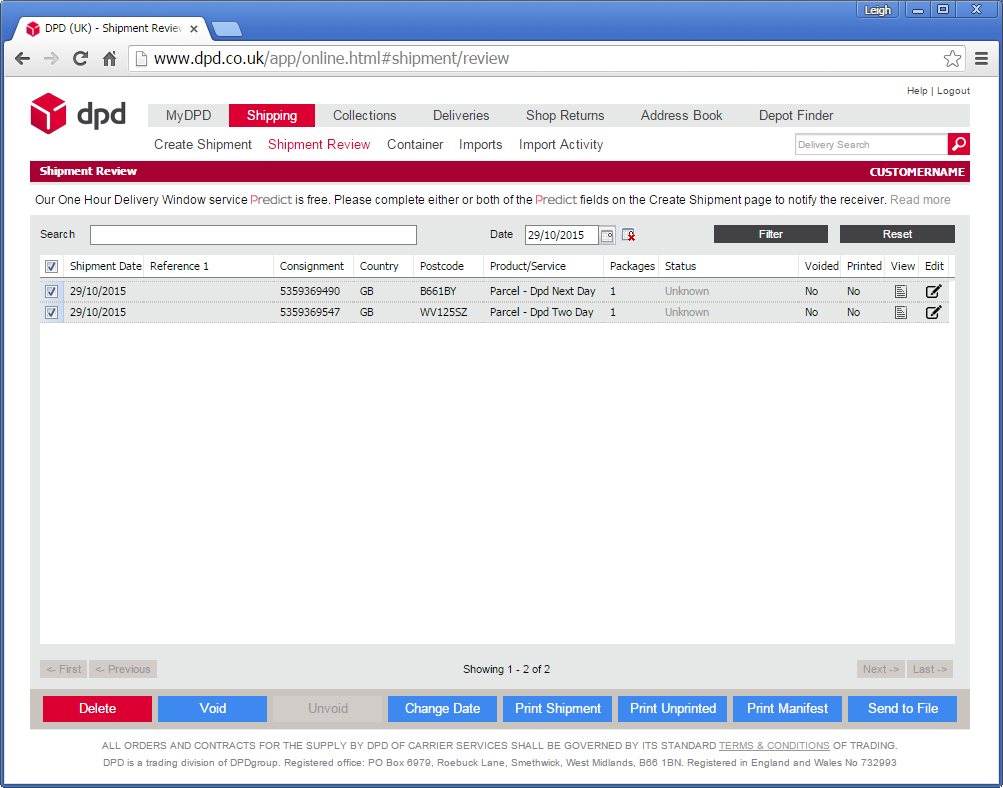
Task: Edit the shipment with consignment 5359369547
Action: (933, 313)
